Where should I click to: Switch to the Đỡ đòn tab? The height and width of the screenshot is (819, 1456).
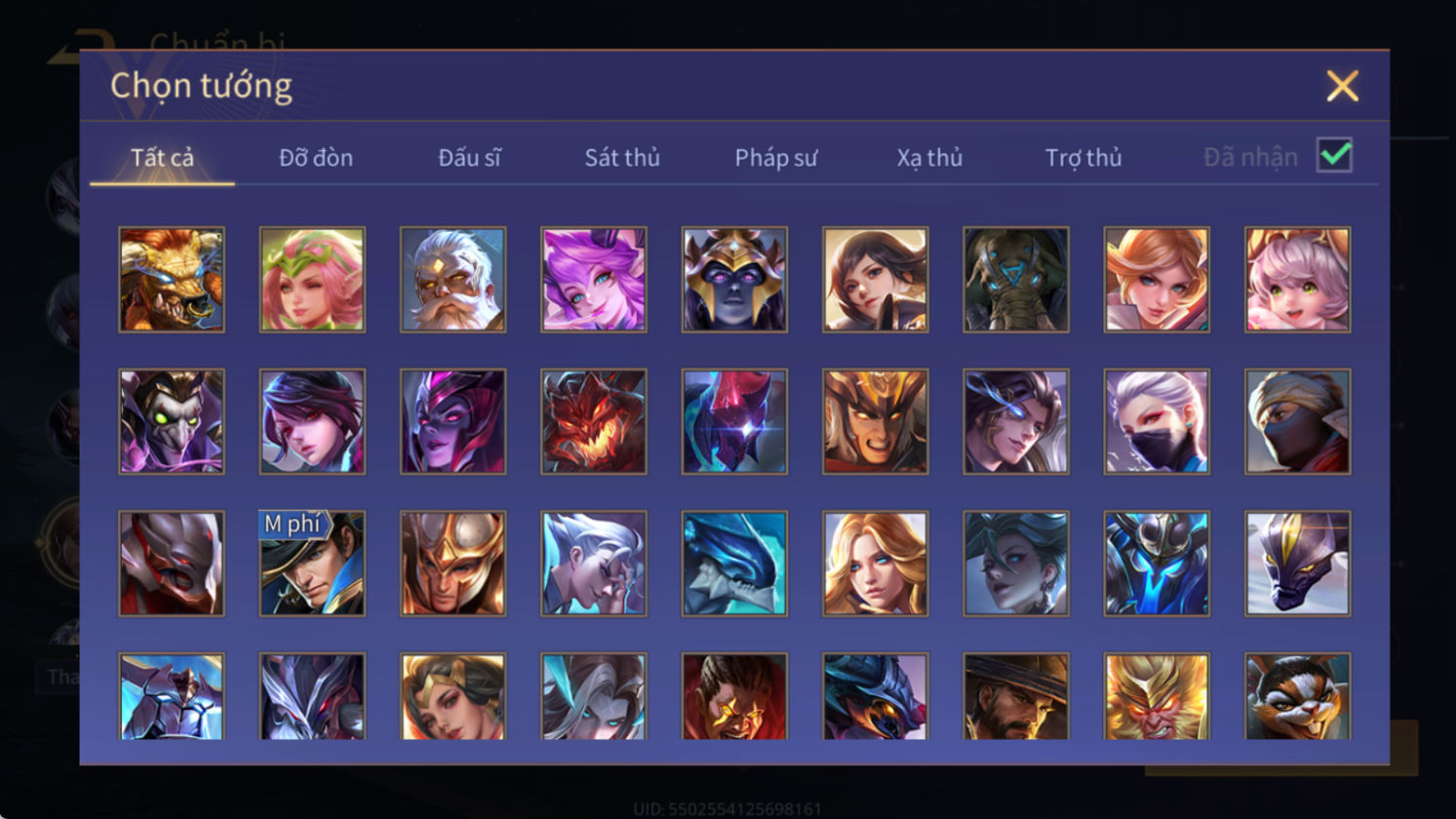pos(316,157)
